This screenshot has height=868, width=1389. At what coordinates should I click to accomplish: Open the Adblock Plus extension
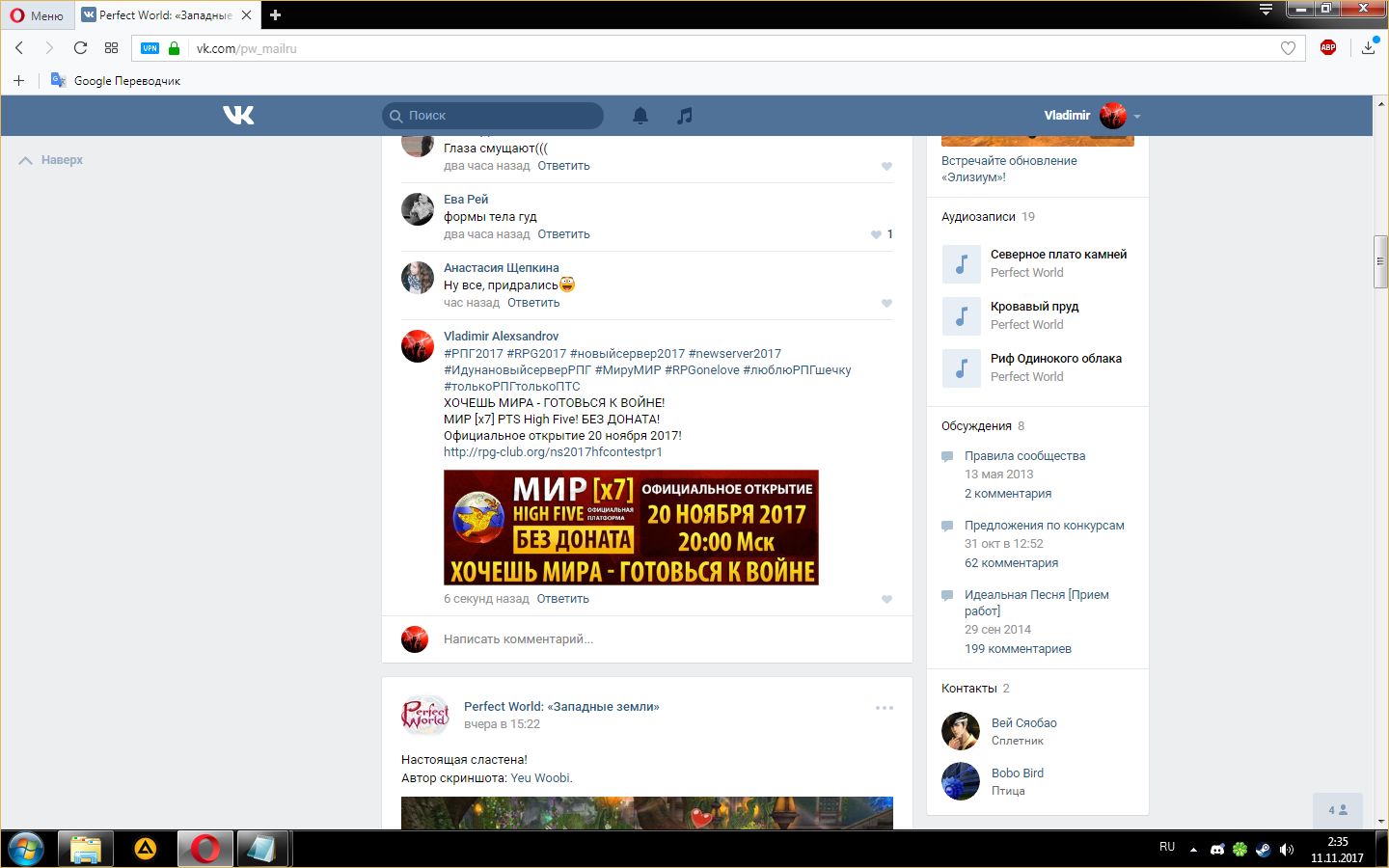pos(1328,47)
